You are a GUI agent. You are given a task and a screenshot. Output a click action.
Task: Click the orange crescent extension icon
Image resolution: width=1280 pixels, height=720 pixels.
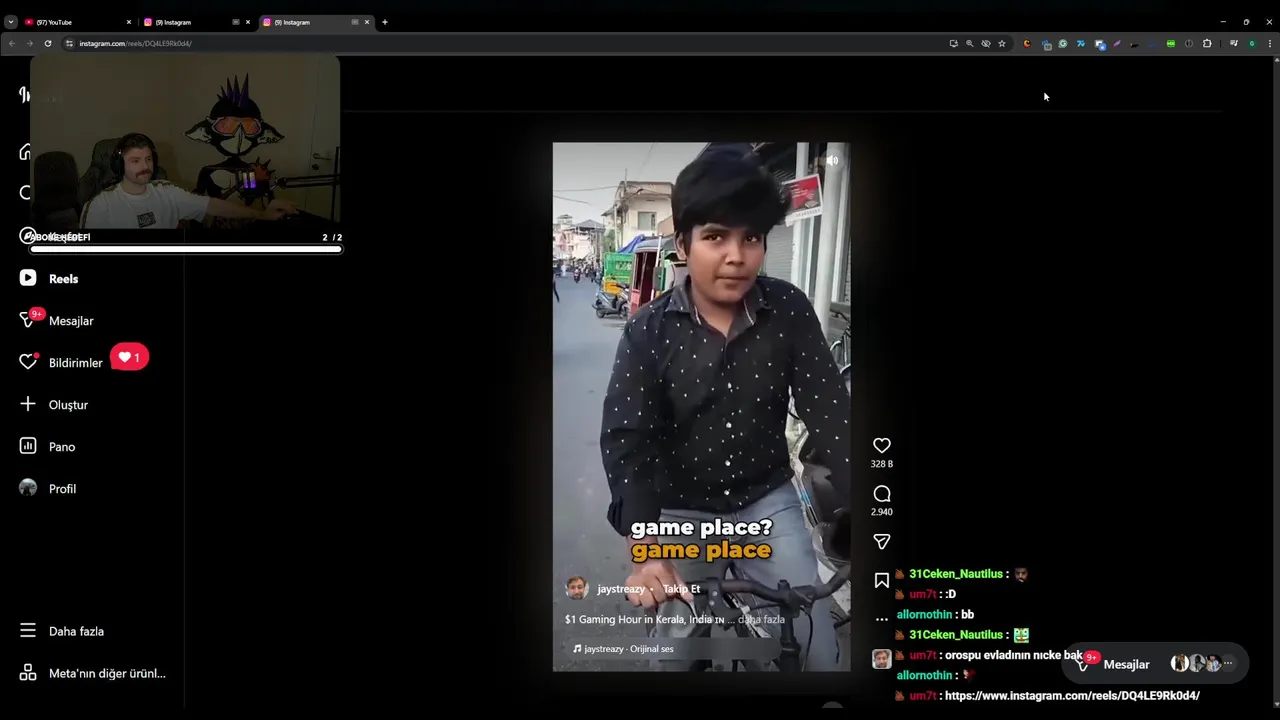coord(1027,43)
